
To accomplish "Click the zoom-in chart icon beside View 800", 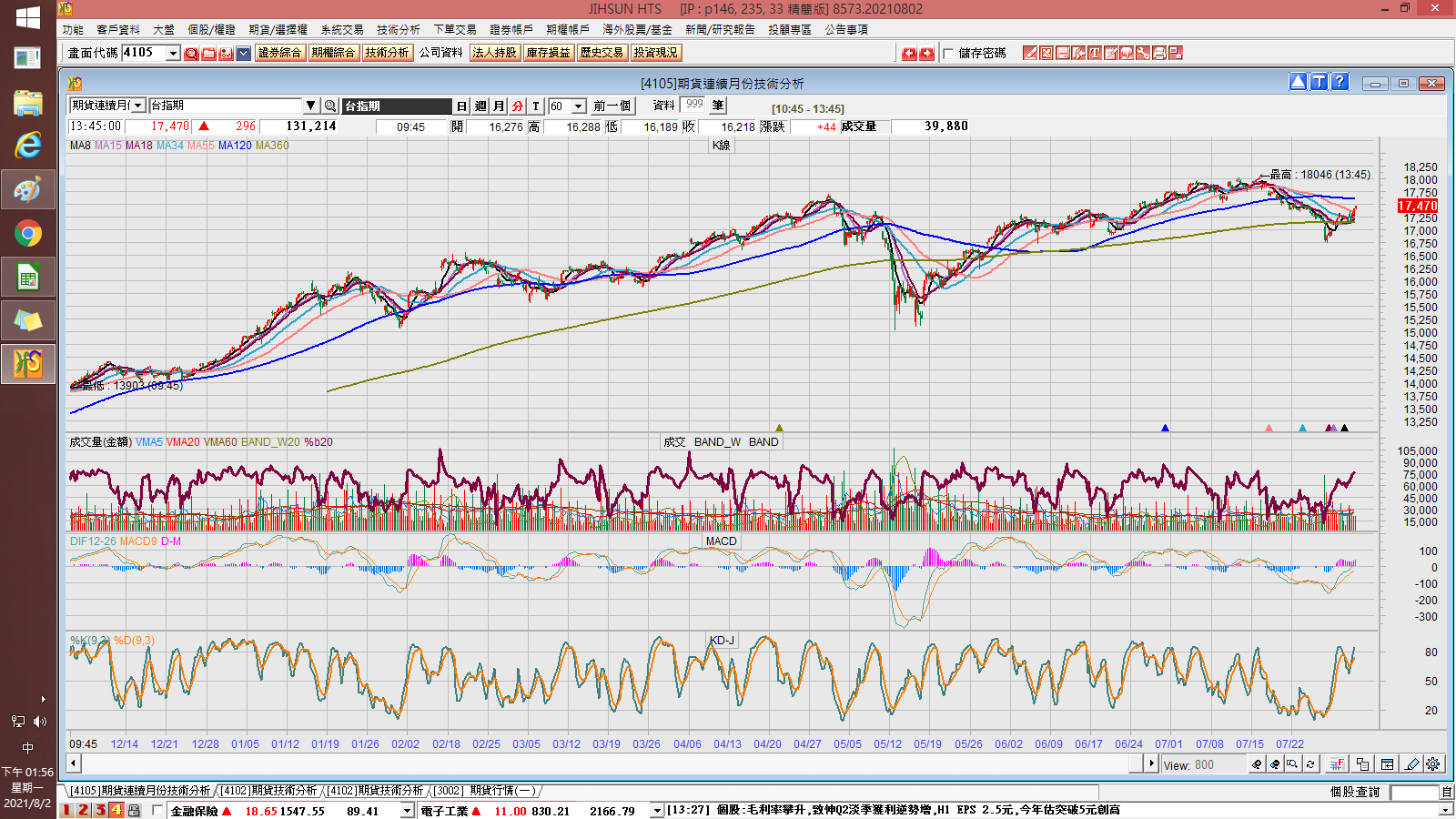I will click(x=1257, y=764).
